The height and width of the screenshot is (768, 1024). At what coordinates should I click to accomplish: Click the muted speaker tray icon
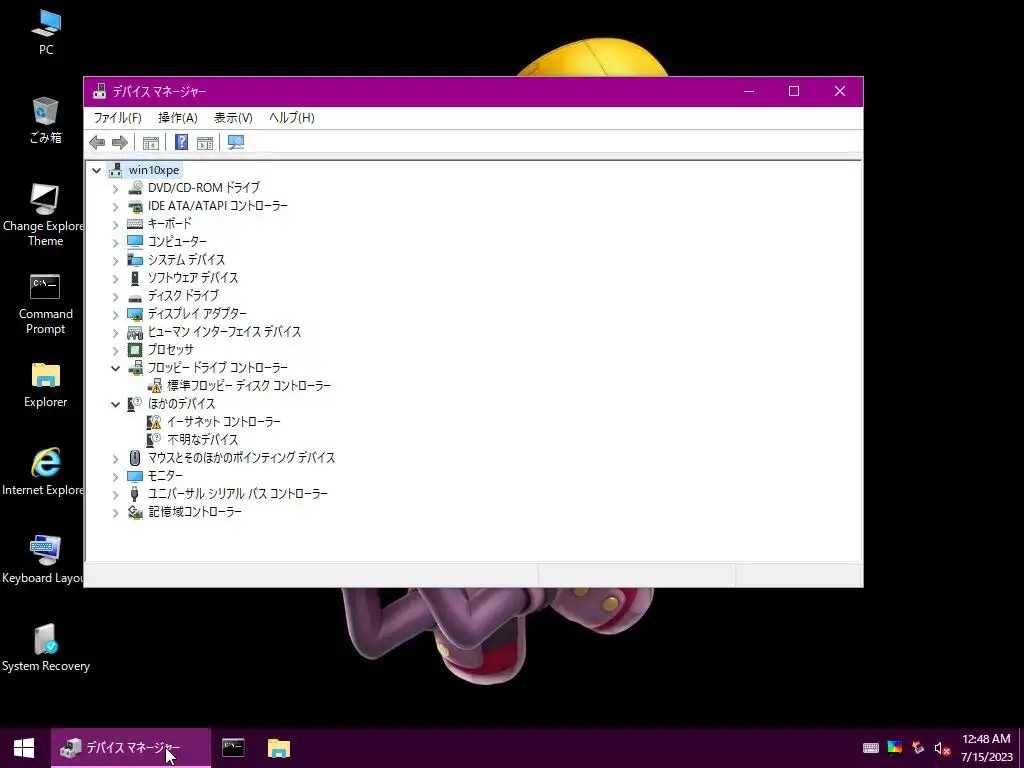point(942,748)
